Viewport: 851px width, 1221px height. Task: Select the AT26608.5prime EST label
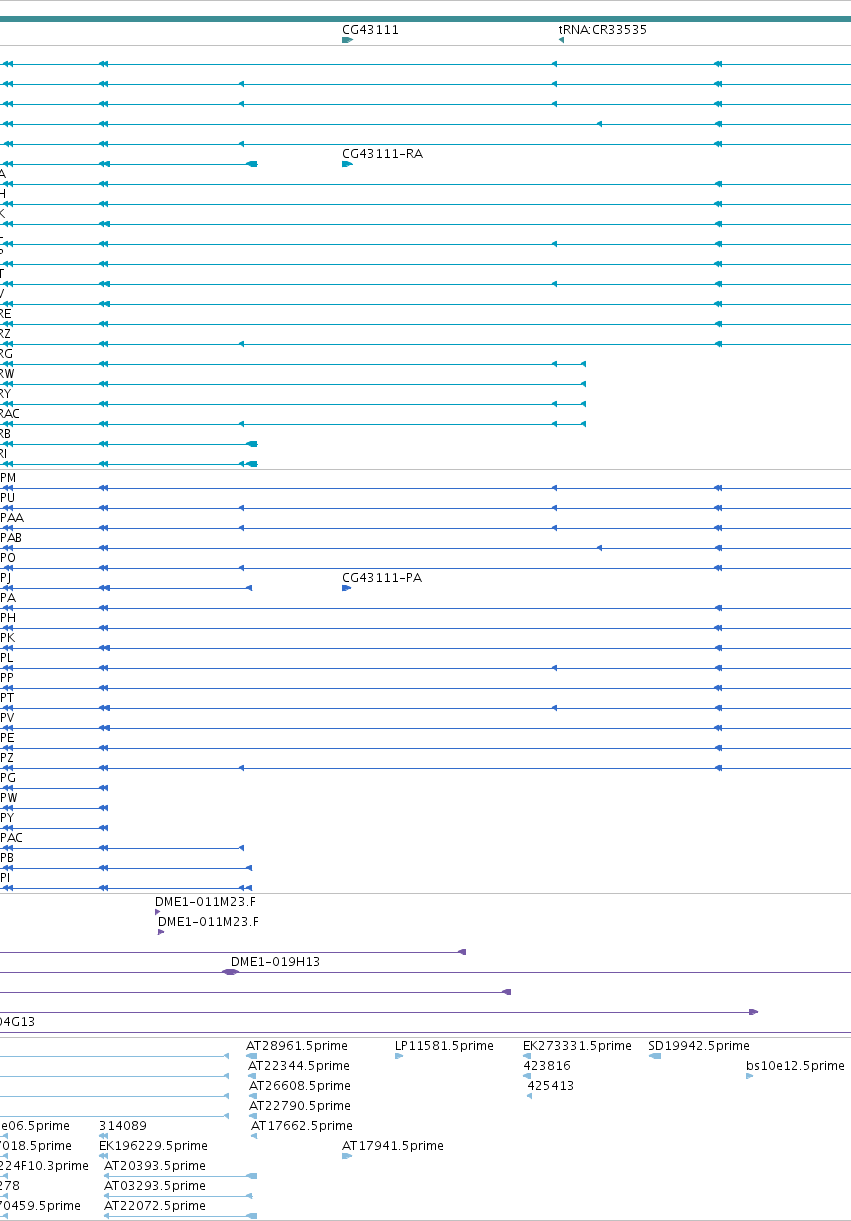tap(299, 1086)
